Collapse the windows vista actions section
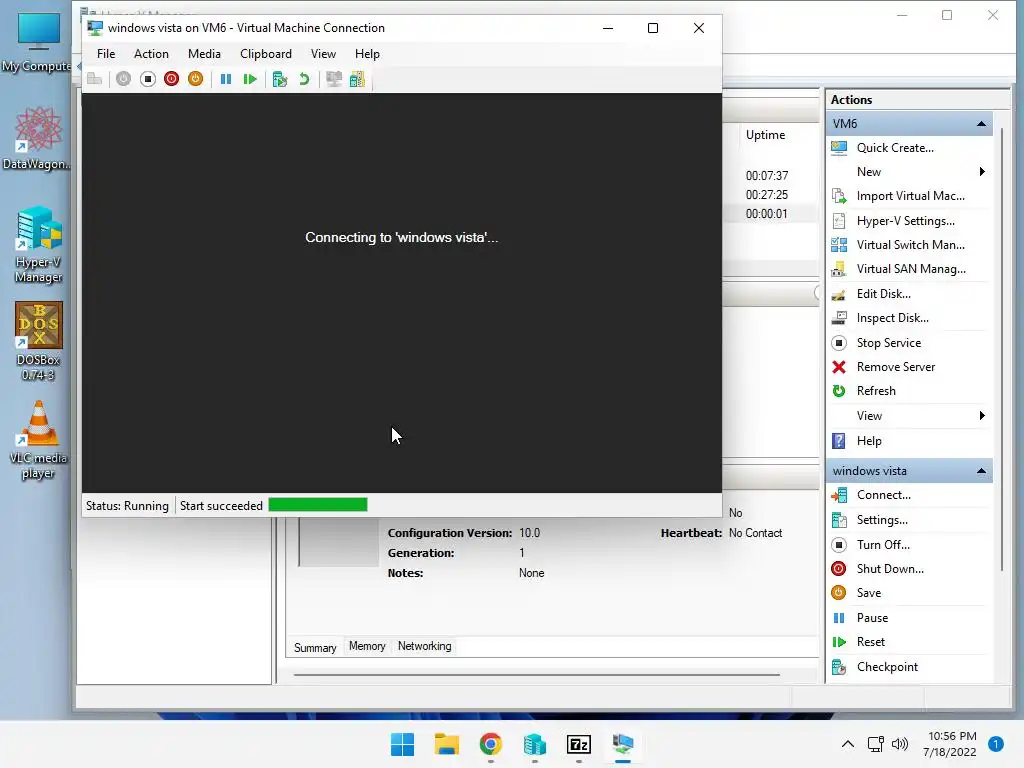The width and height of the screenshot is (1024, 768). [981, 471]
